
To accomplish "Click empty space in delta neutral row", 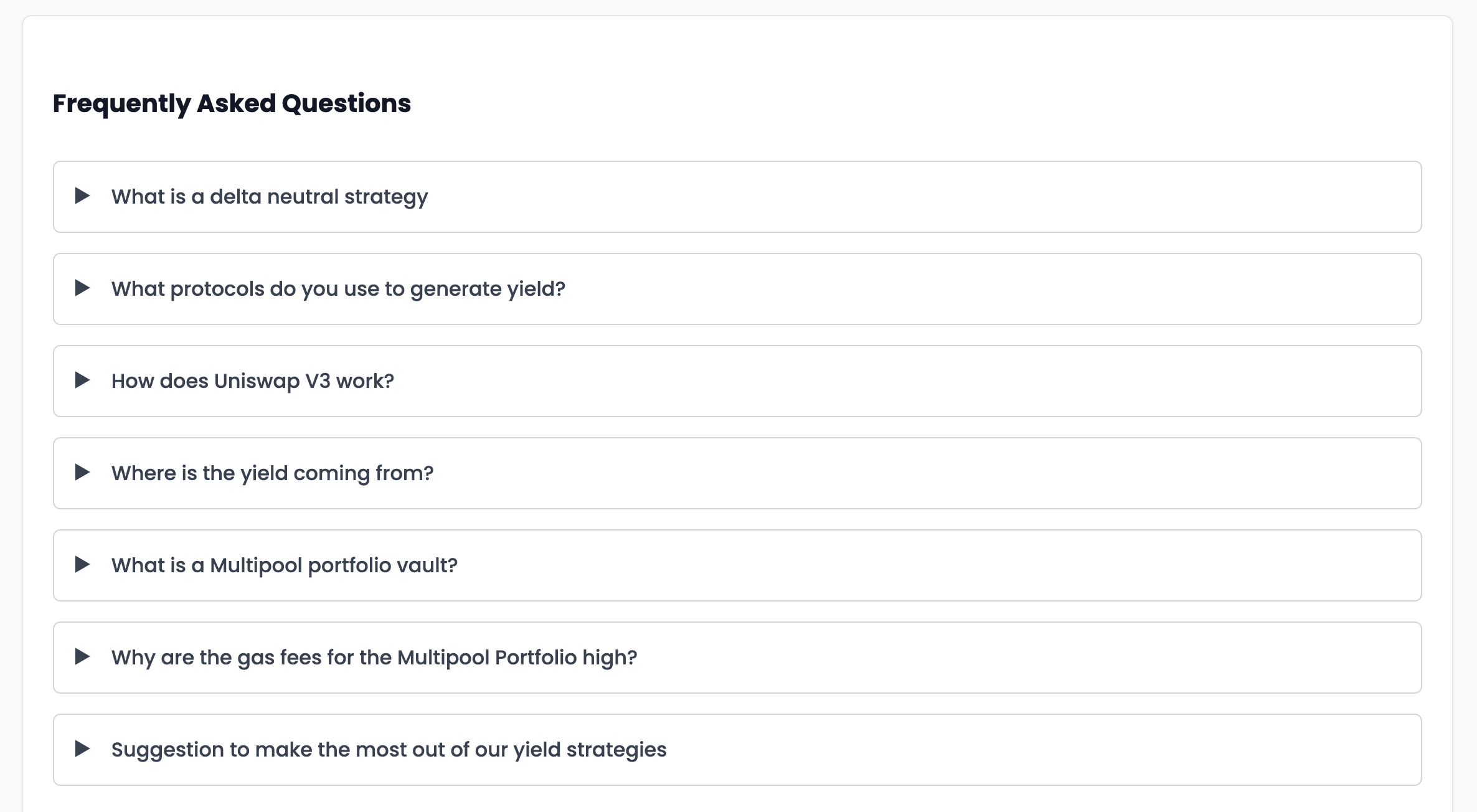I will [x=934, y=197].
